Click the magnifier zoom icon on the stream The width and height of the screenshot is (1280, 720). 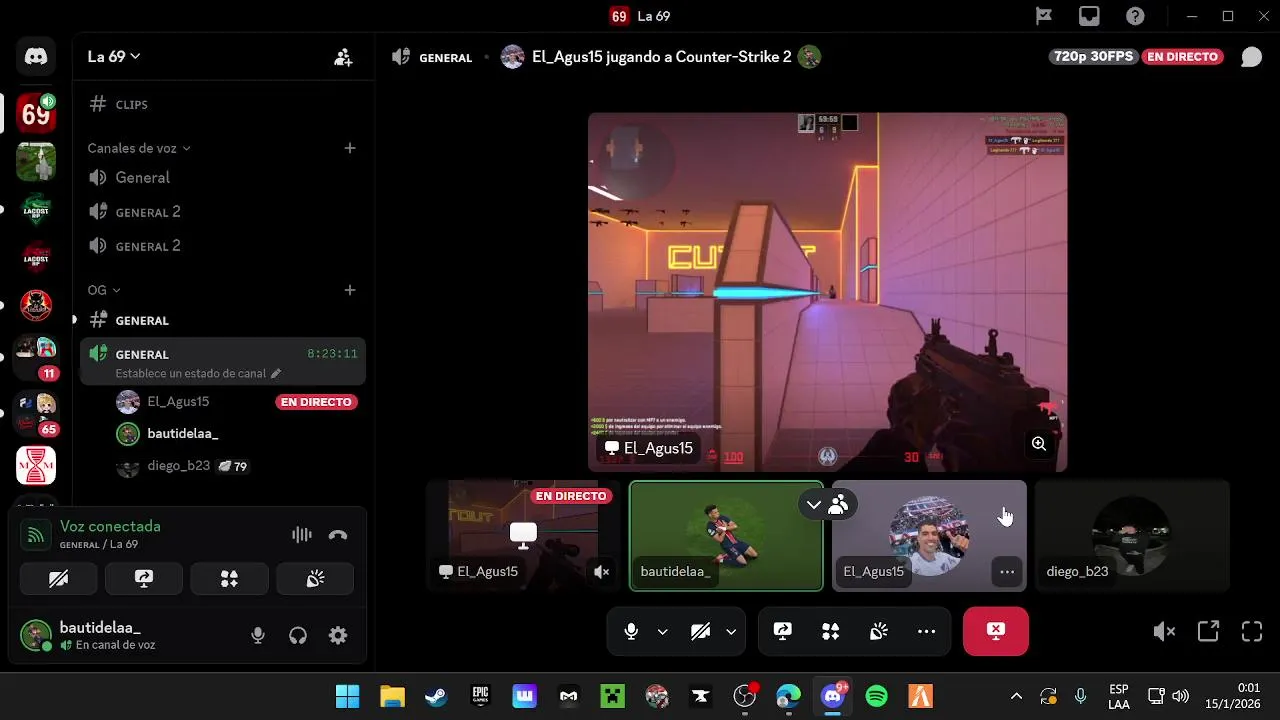click(x=1039, y=444)
